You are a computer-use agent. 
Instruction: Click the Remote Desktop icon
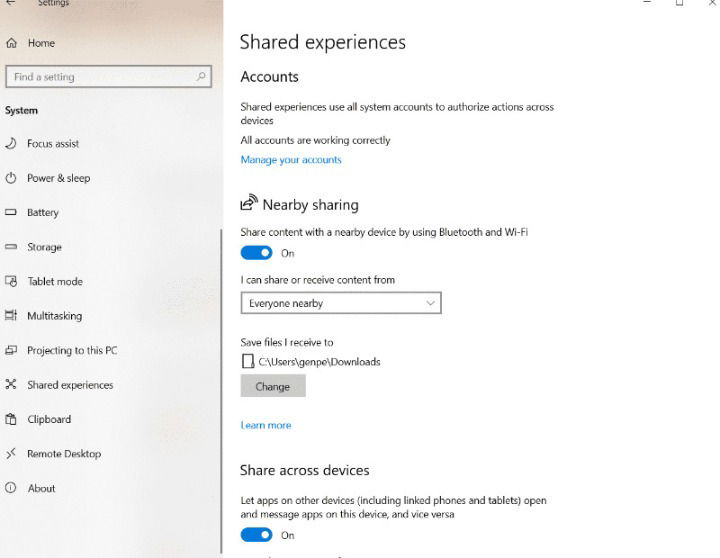pos(11,454)
